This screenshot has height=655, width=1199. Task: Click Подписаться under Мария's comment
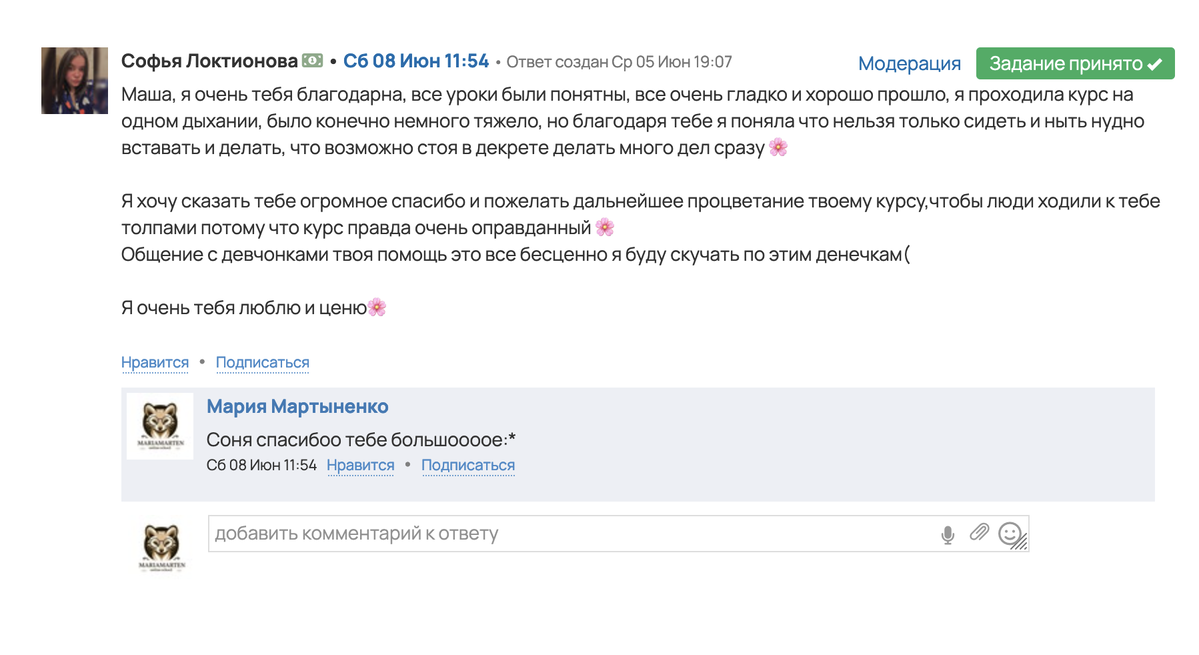pos(468,465)
